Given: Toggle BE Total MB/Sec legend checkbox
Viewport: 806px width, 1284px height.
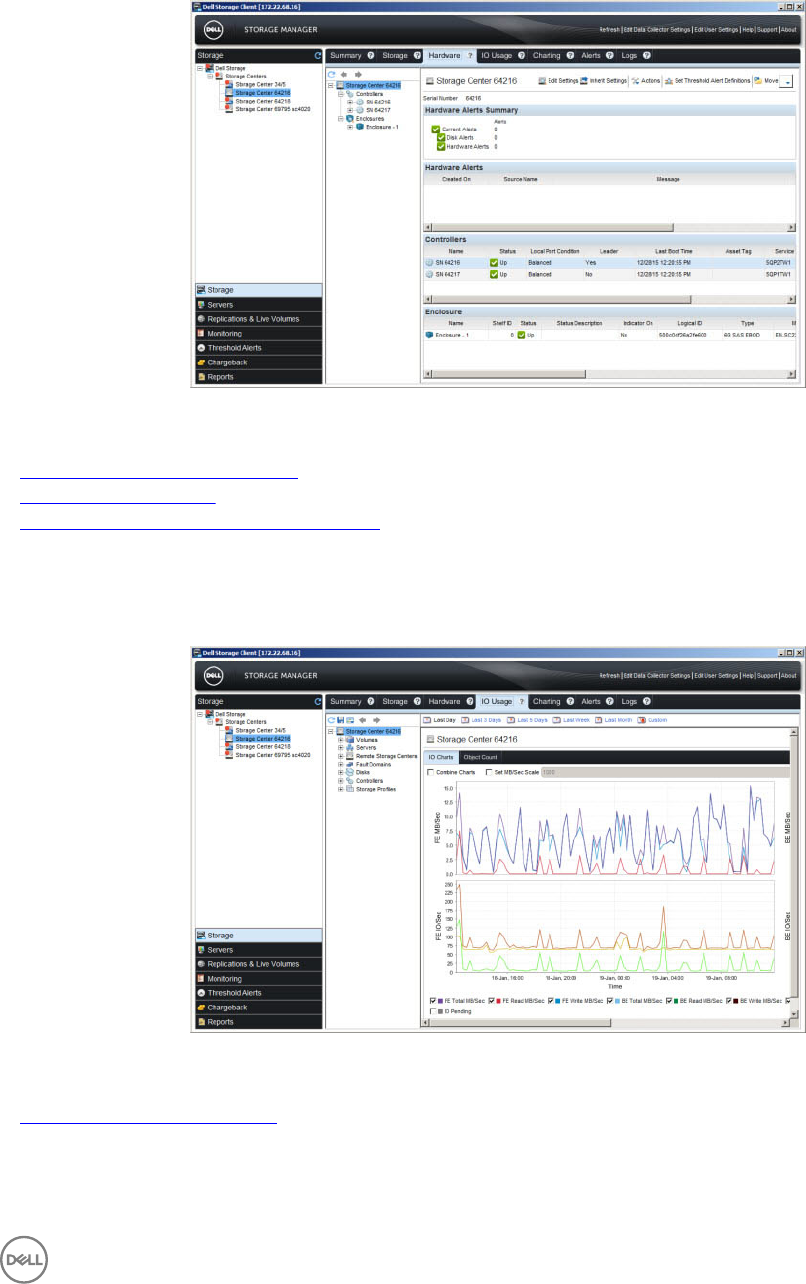Looking at the screenshot, I should point(611,1000).
